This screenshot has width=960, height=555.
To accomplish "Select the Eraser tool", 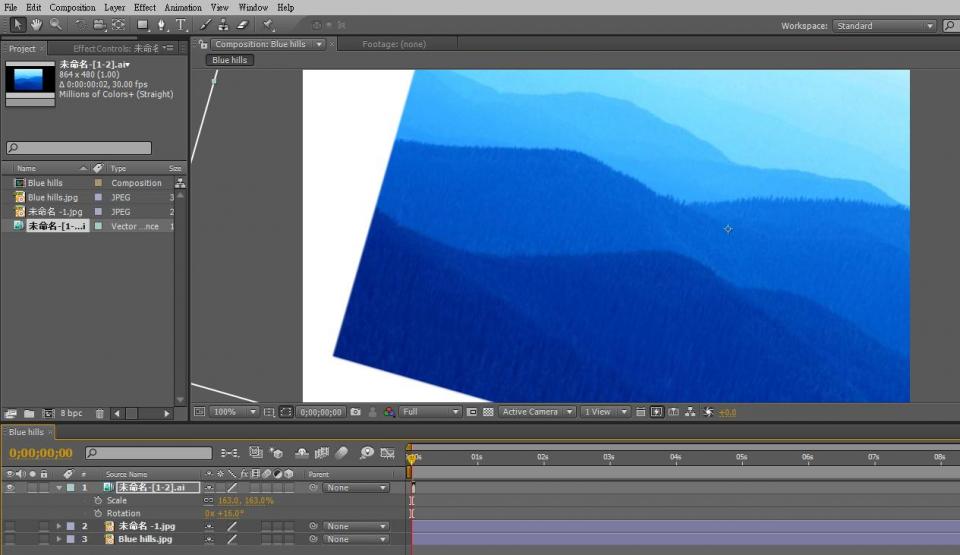I will tap(242, 24).
